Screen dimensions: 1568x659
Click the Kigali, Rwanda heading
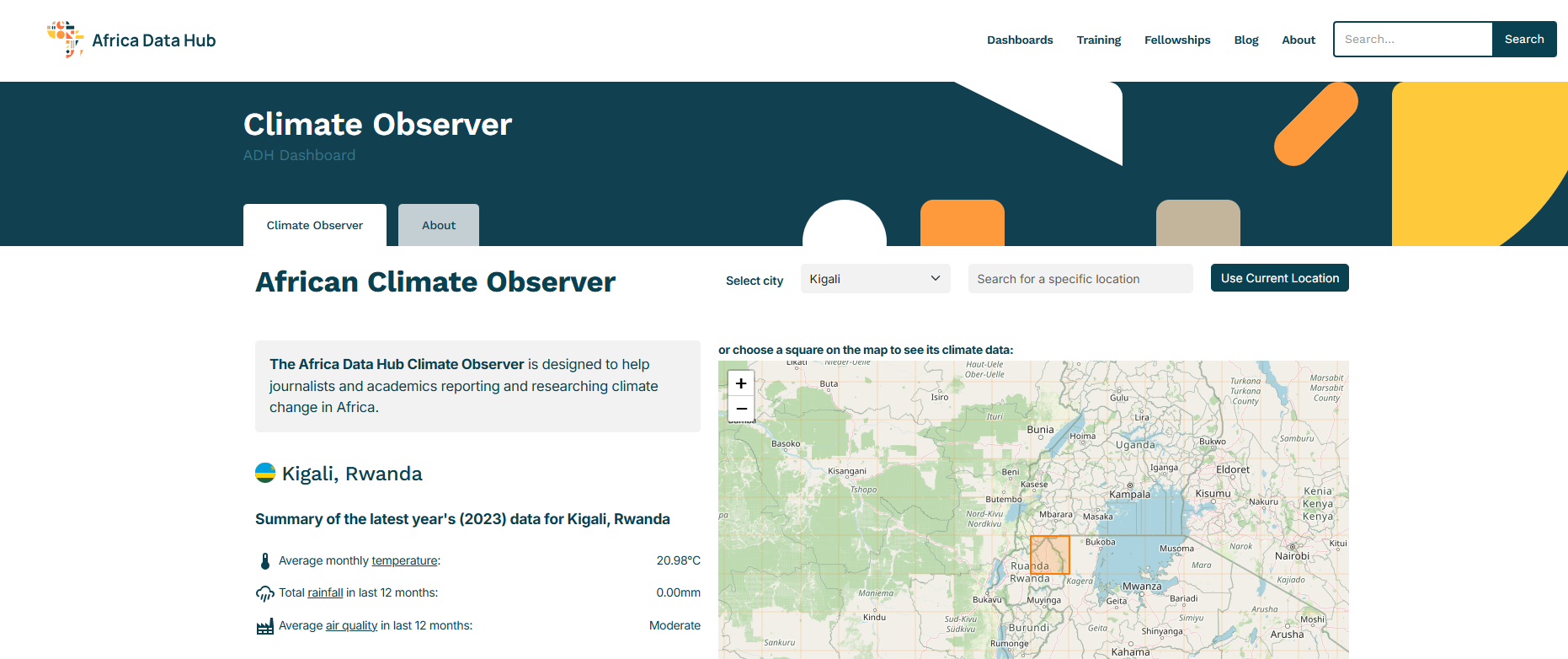pyautogui.click(x=352, y=474)
